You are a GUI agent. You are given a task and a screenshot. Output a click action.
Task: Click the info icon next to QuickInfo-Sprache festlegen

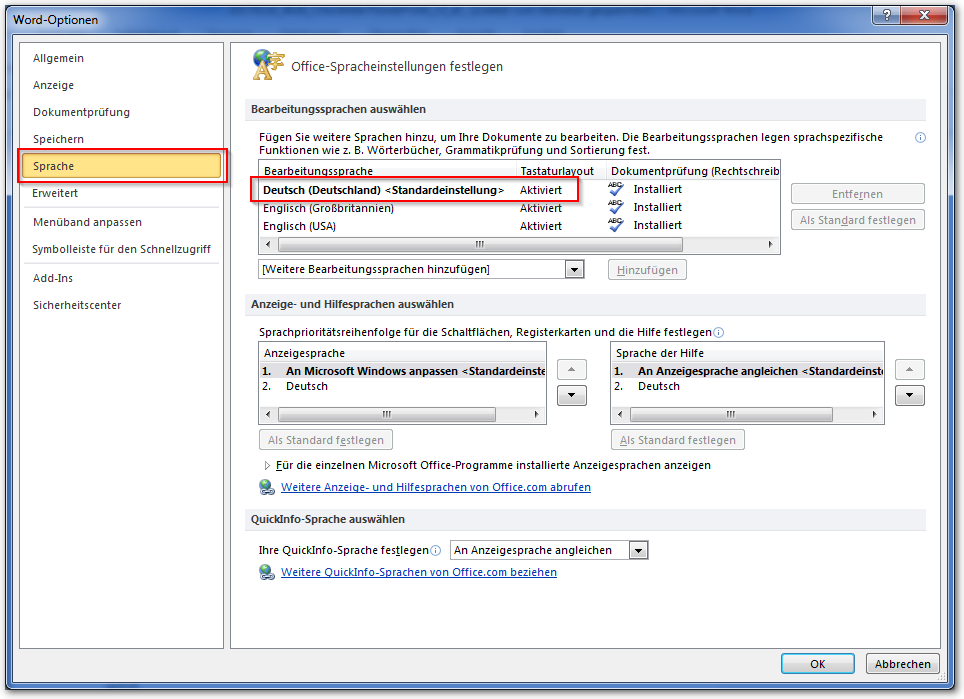pyautogui.click(x=435, y=550)
